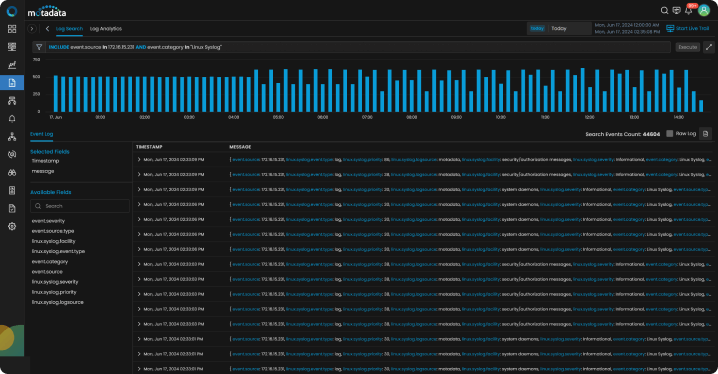Screen dimensions: 718x374
Task: Open global search magnifier in header
Action: pos(664,11)
